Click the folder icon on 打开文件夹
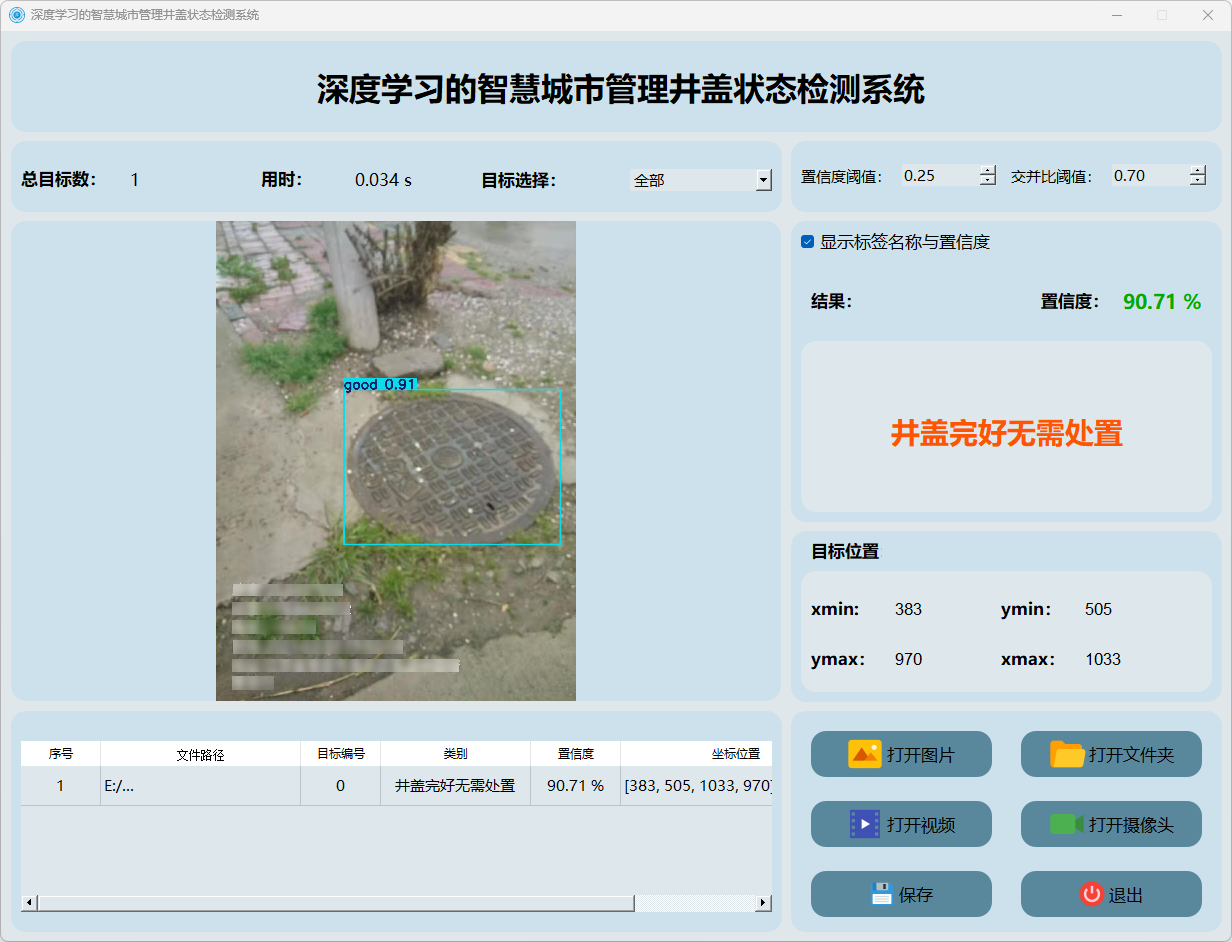Screen dimensions: 1232x942 click(1067, 754)
